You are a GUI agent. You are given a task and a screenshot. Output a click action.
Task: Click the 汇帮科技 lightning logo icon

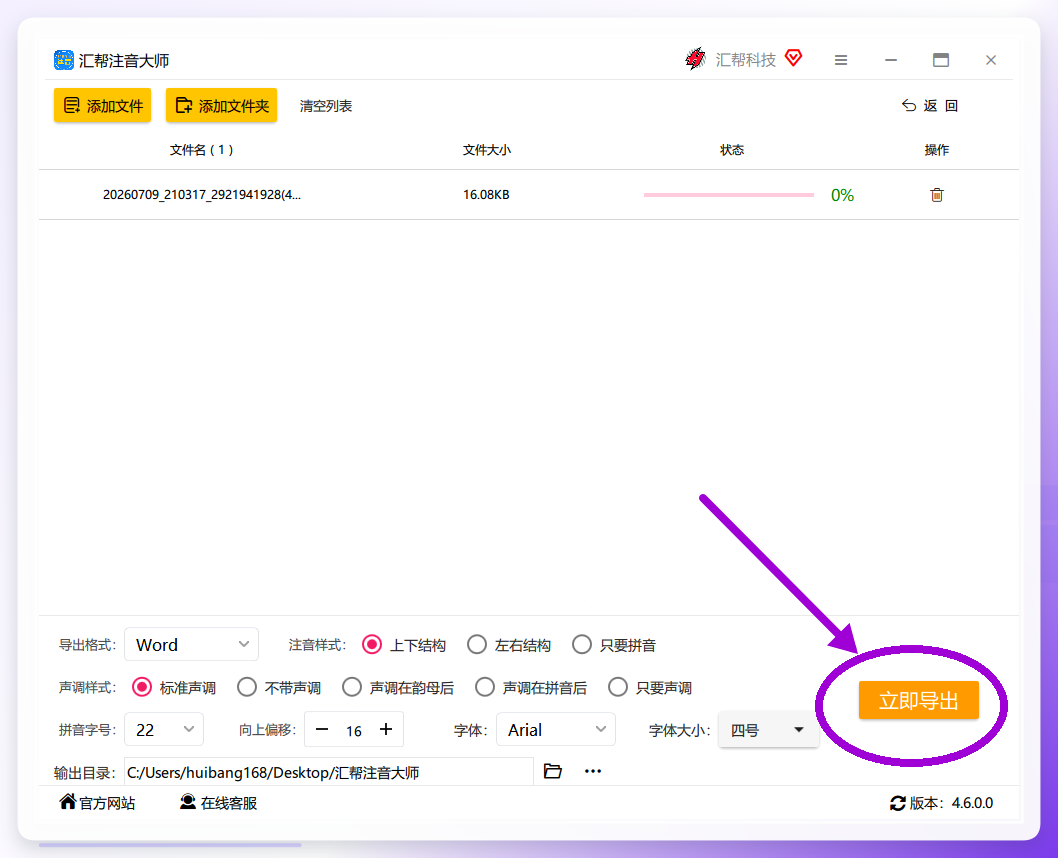tap(695, 59)
